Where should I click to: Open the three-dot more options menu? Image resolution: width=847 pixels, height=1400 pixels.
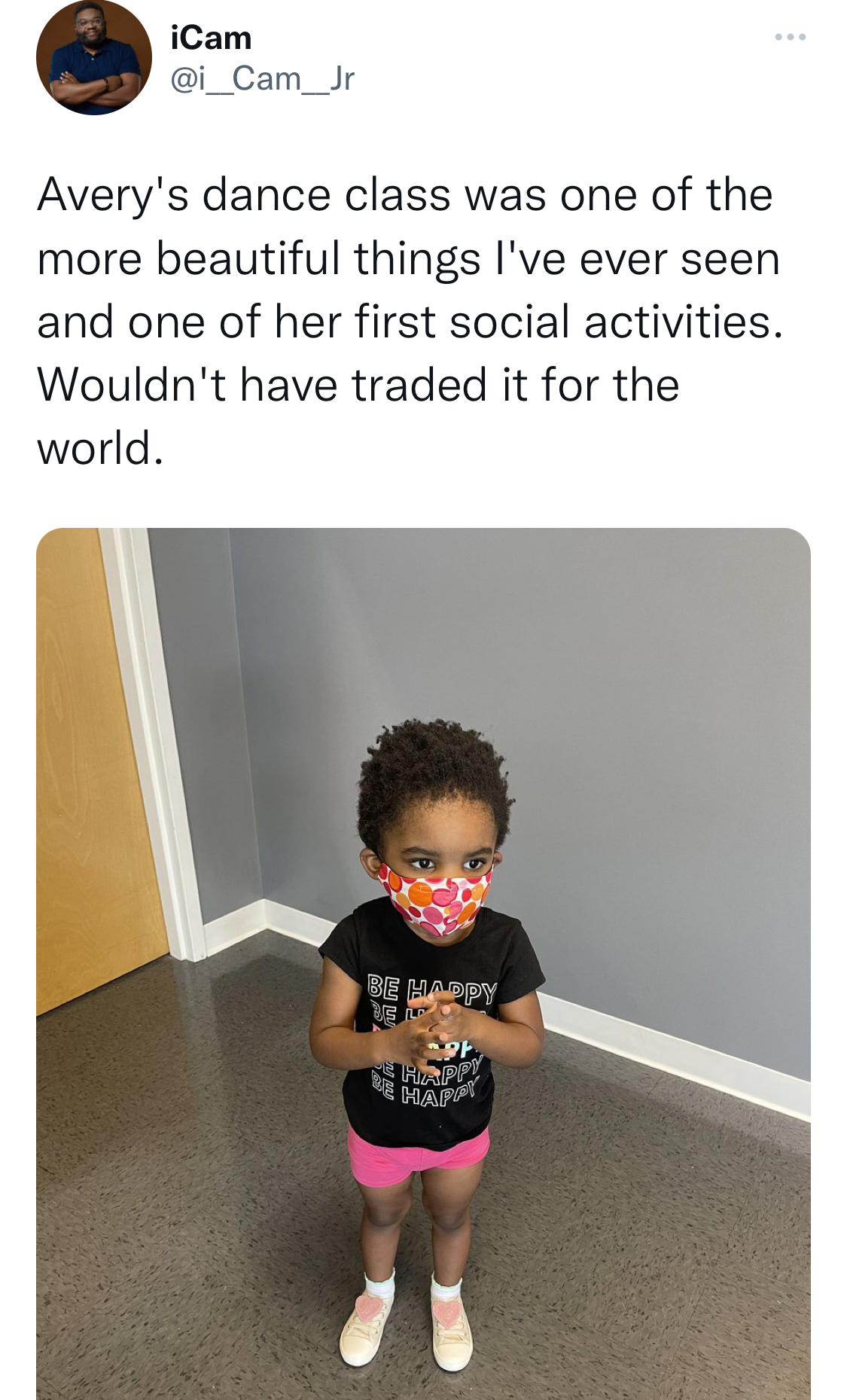tap(791, 37)
